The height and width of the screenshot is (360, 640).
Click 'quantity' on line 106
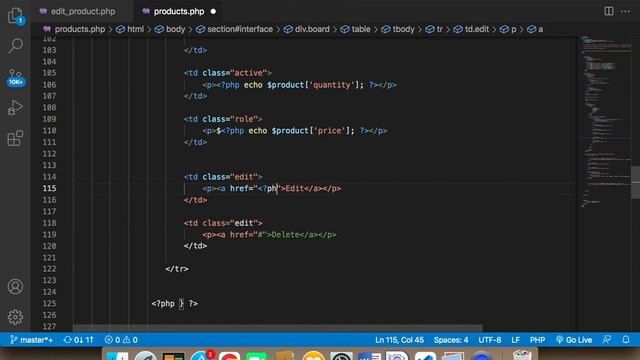click(332, 85)
